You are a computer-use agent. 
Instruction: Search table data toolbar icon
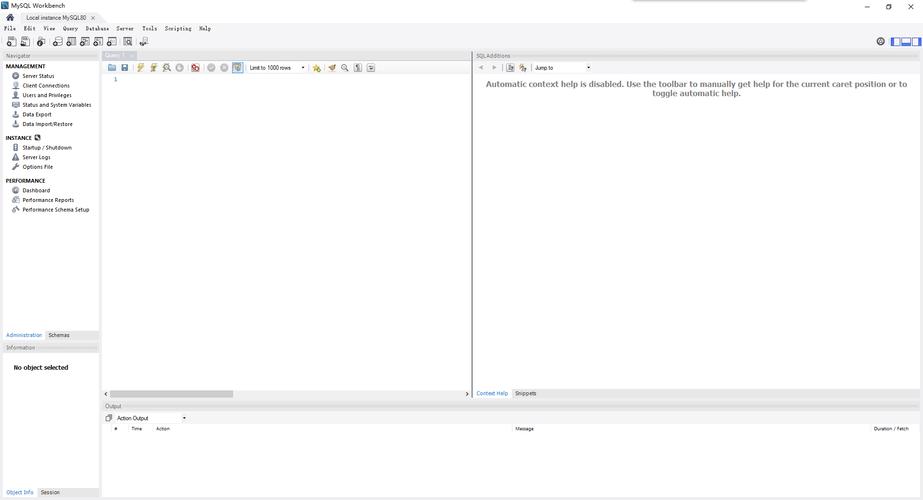click(x=128, y=42)
